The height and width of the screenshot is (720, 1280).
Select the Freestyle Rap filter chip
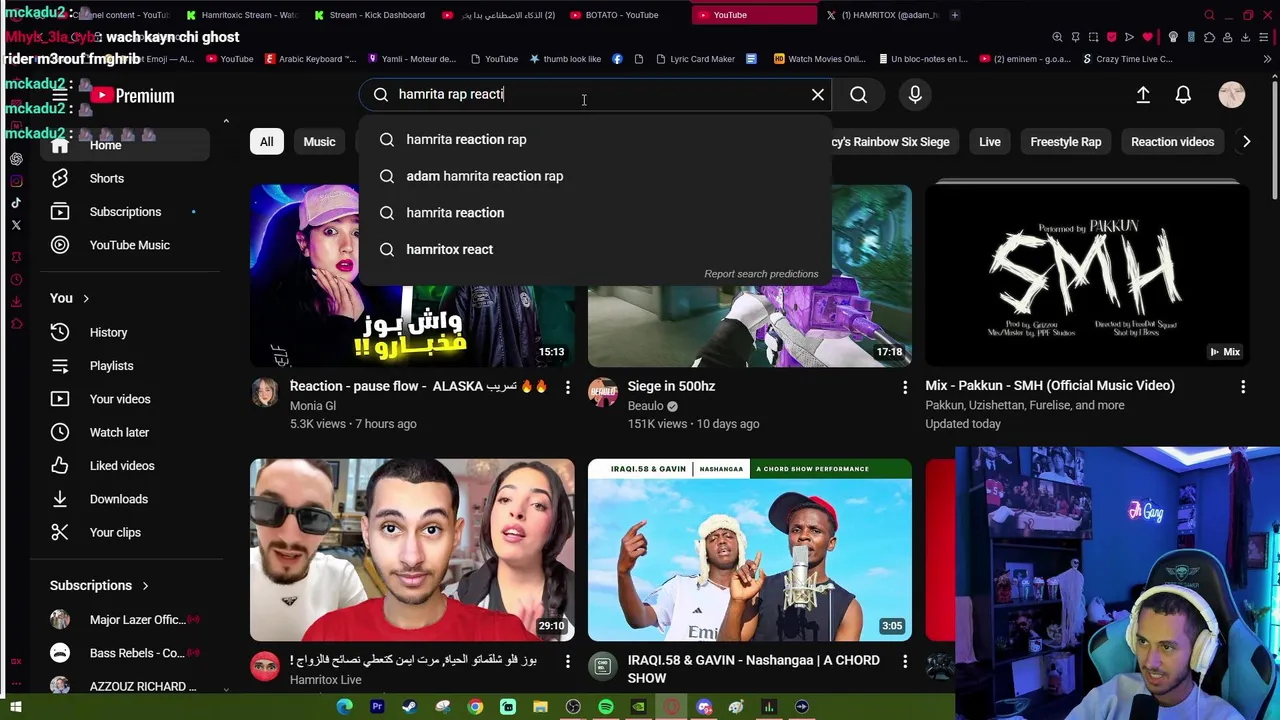[1066, 142]
